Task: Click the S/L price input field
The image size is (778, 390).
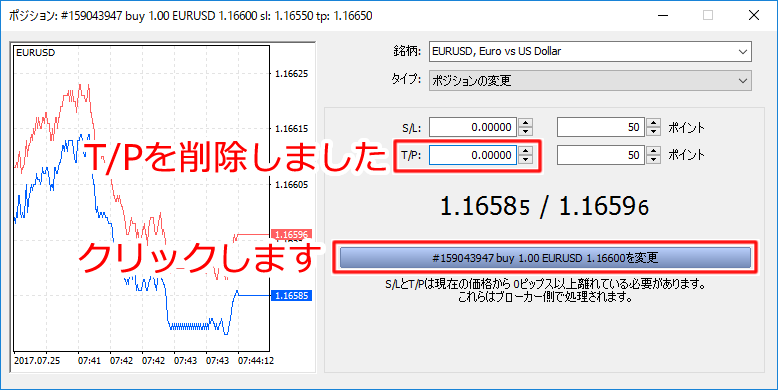Action: 473,127
